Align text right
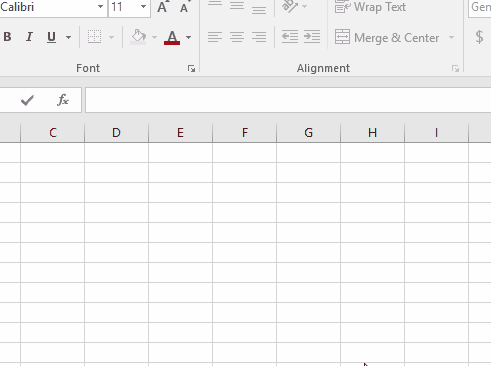 (x=259, y=37)
